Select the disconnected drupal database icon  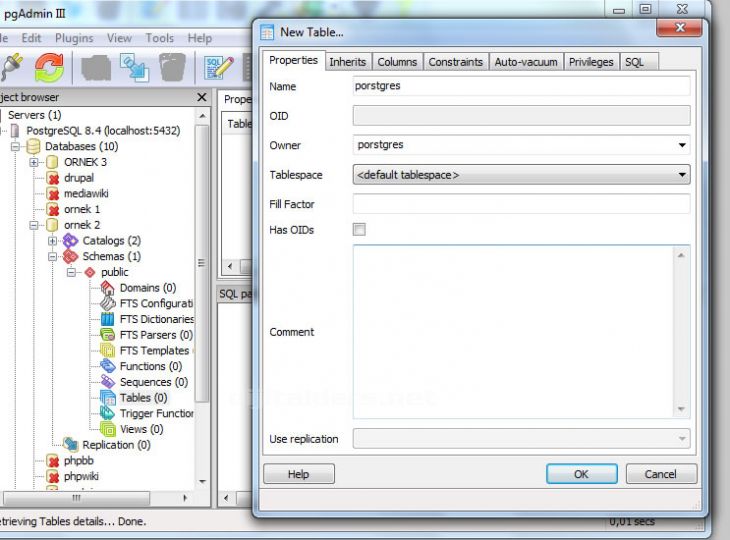point(53,178)
